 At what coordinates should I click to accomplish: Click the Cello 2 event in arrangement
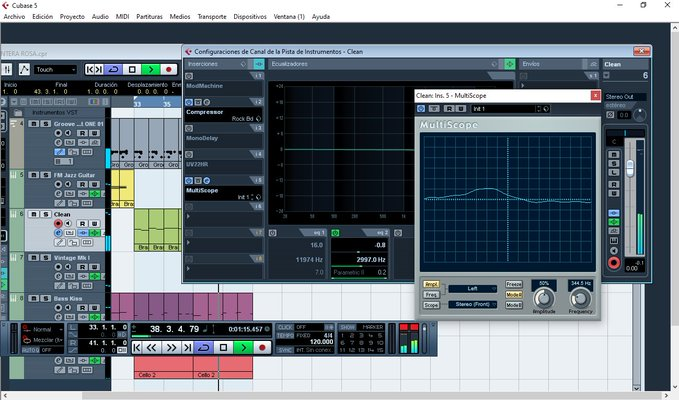(163, 368)
